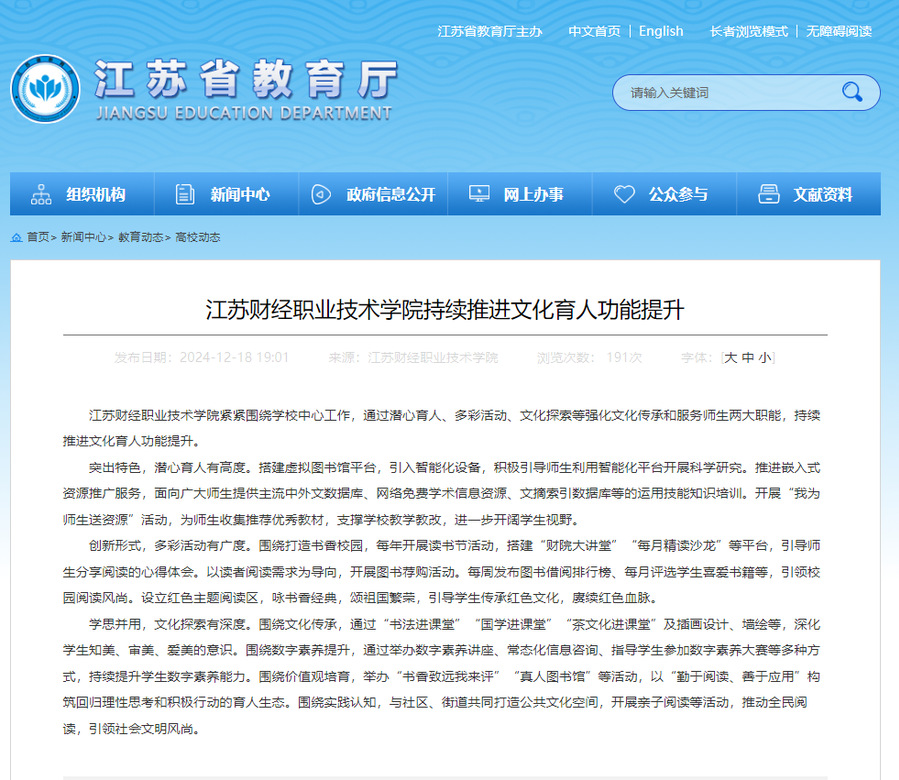Go to 首页 in breadcrumb

click(38, 237)
